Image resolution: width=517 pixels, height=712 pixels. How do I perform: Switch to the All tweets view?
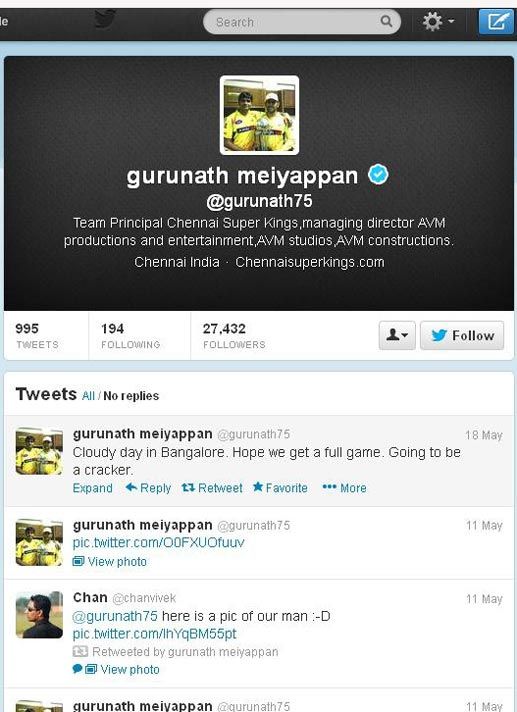tap(89, 396)
